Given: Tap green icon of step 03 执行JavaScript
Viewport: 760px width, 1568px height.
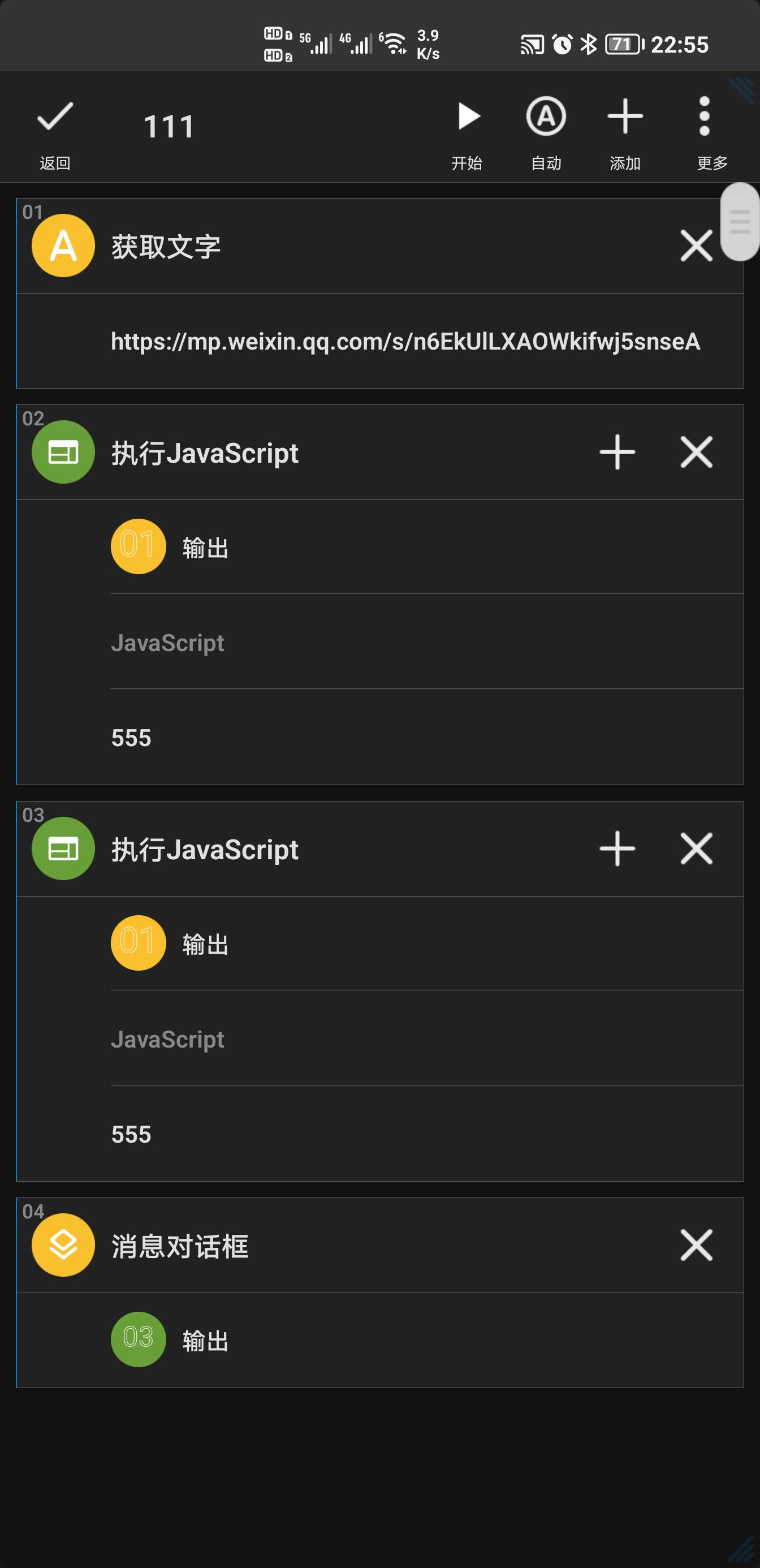Looking at the screenshot, I should (x=63, y=848).
